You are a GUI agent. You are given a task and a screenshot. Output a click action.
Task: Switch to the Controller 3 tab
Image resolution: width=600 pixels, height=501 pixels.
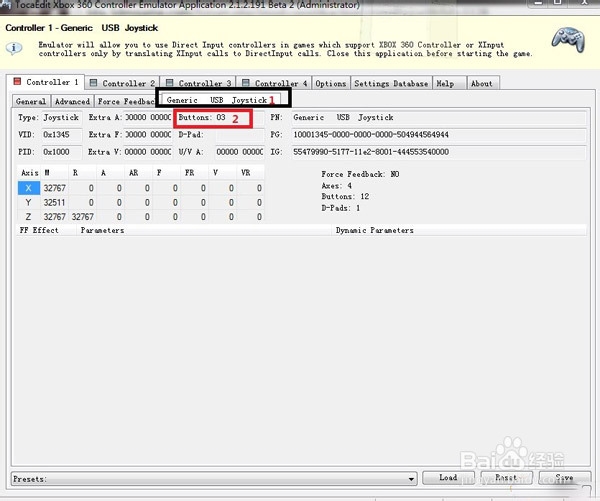click(x=198, y=83)
